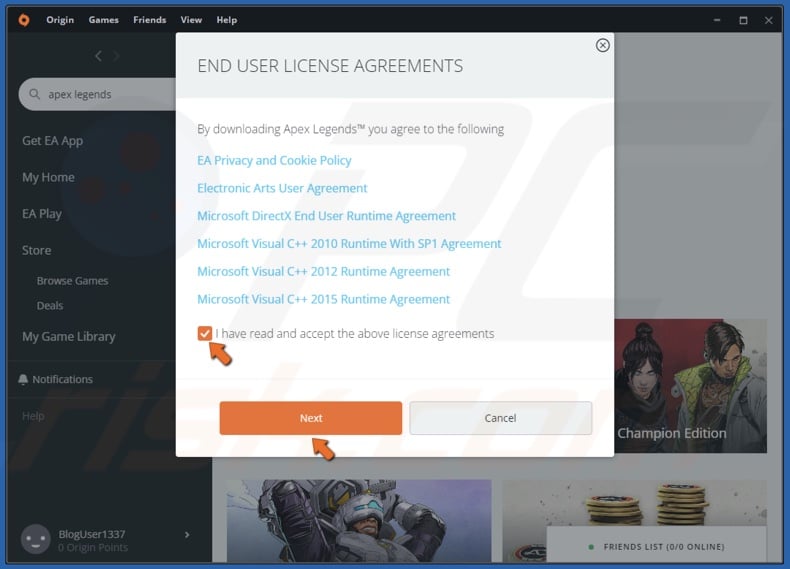Go back with the left arrow
This screenshot has width=790, height=569.
[x=98, y=56]
